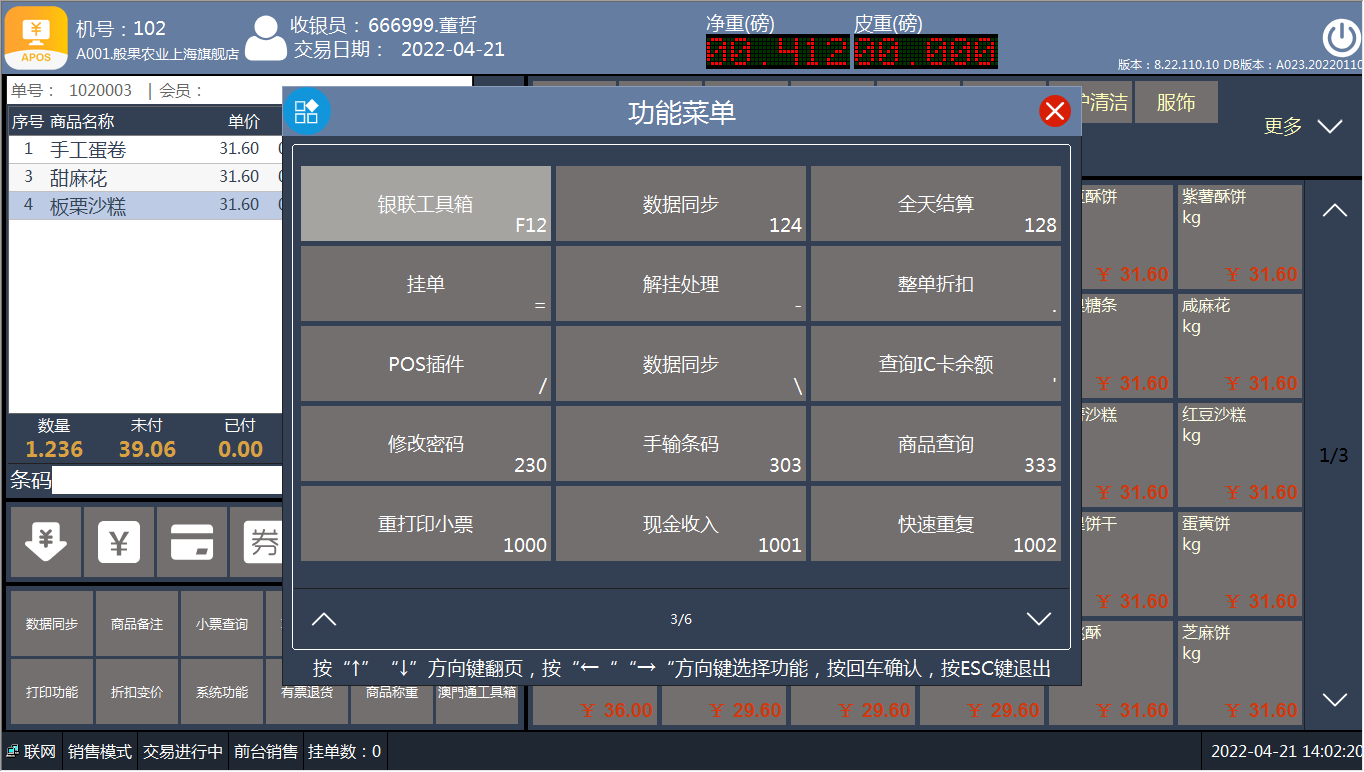Select 快速重复 function
Screen dimensions: 1364x772
point(936,524)
